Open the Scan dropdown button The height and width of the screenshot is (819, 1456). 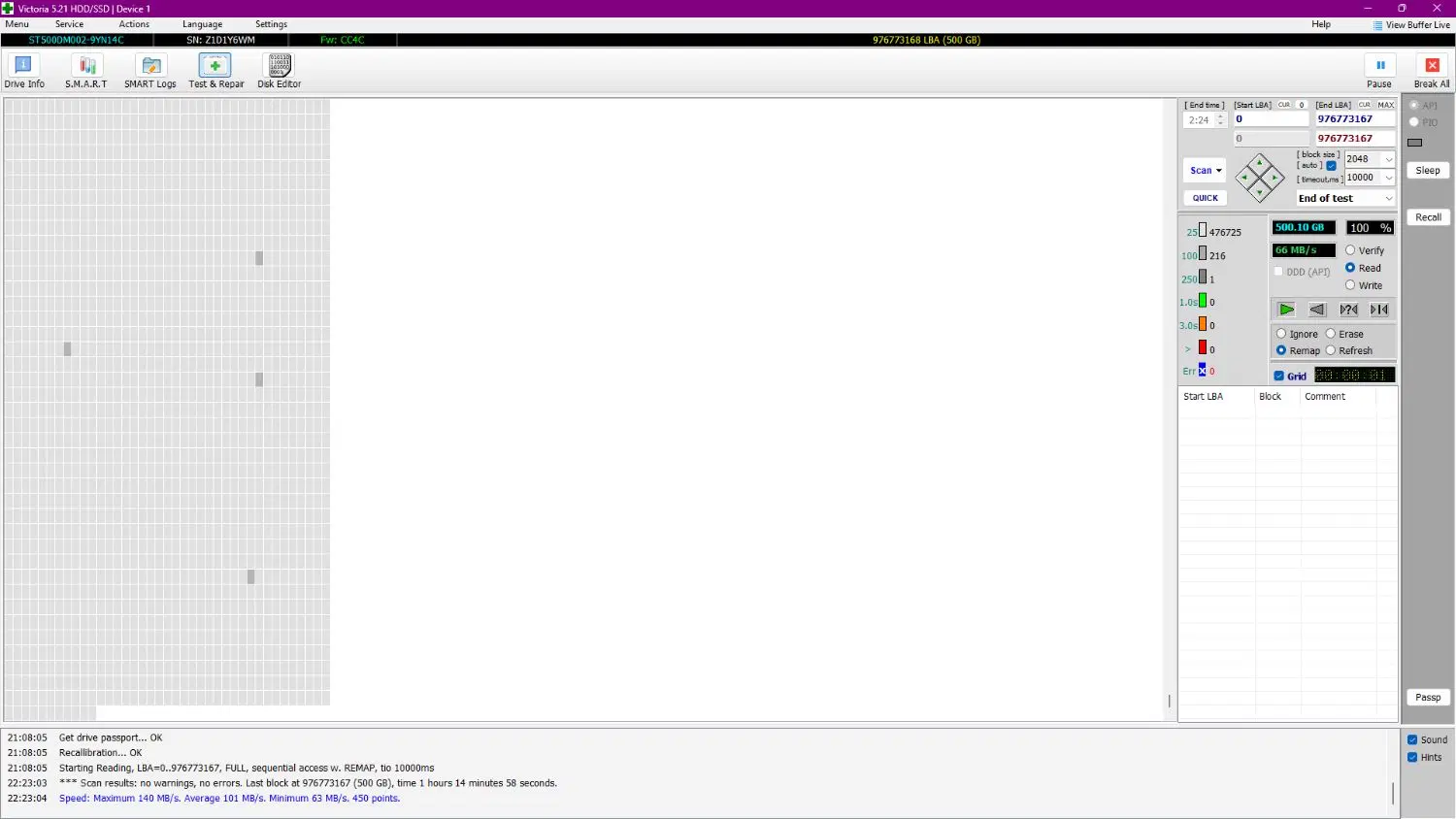pos(1205,171)
